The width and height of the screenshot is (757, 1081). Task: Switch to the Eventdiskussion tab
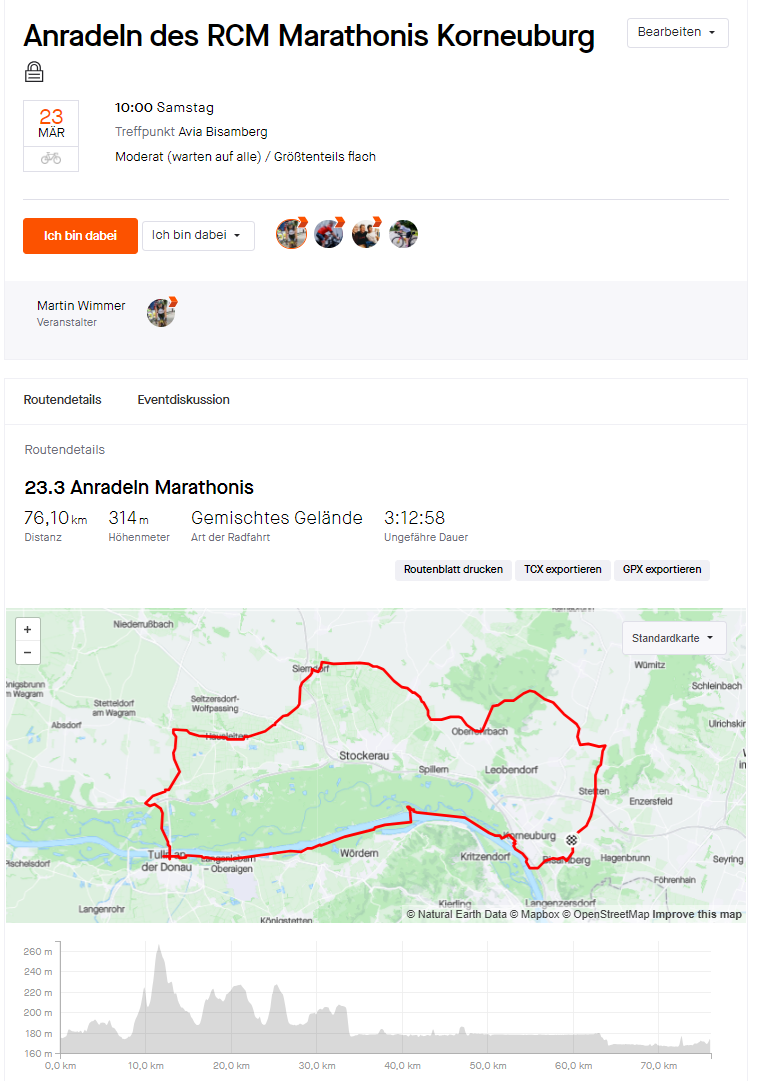[x=183, y=400]
